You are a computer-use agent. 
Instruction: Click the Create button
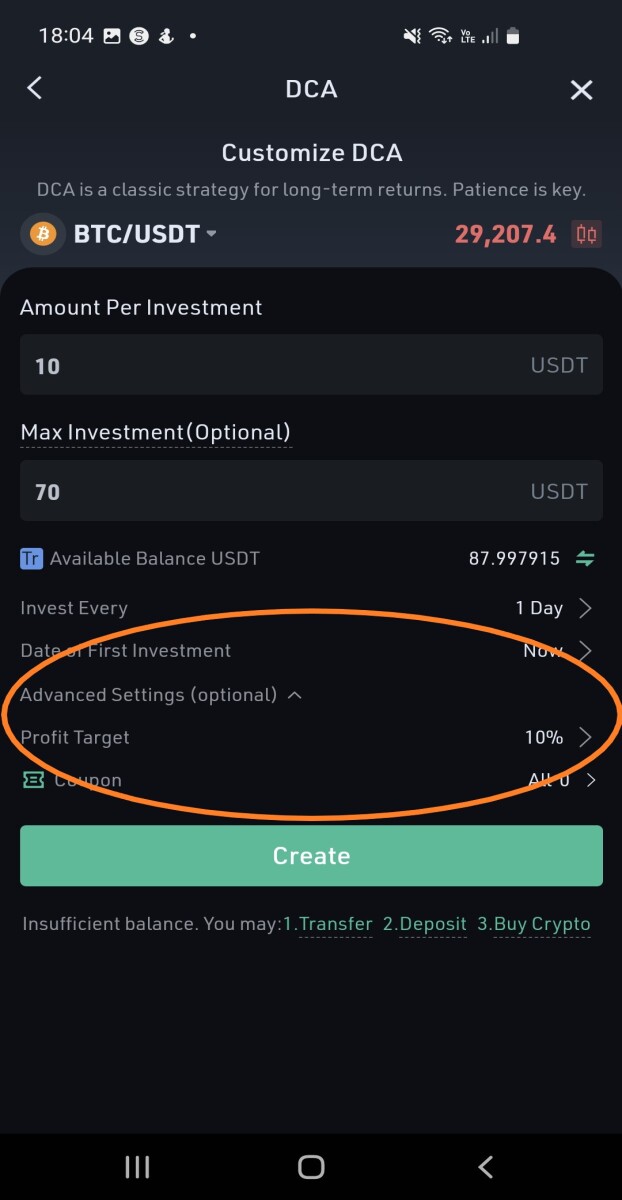[311, 856]
